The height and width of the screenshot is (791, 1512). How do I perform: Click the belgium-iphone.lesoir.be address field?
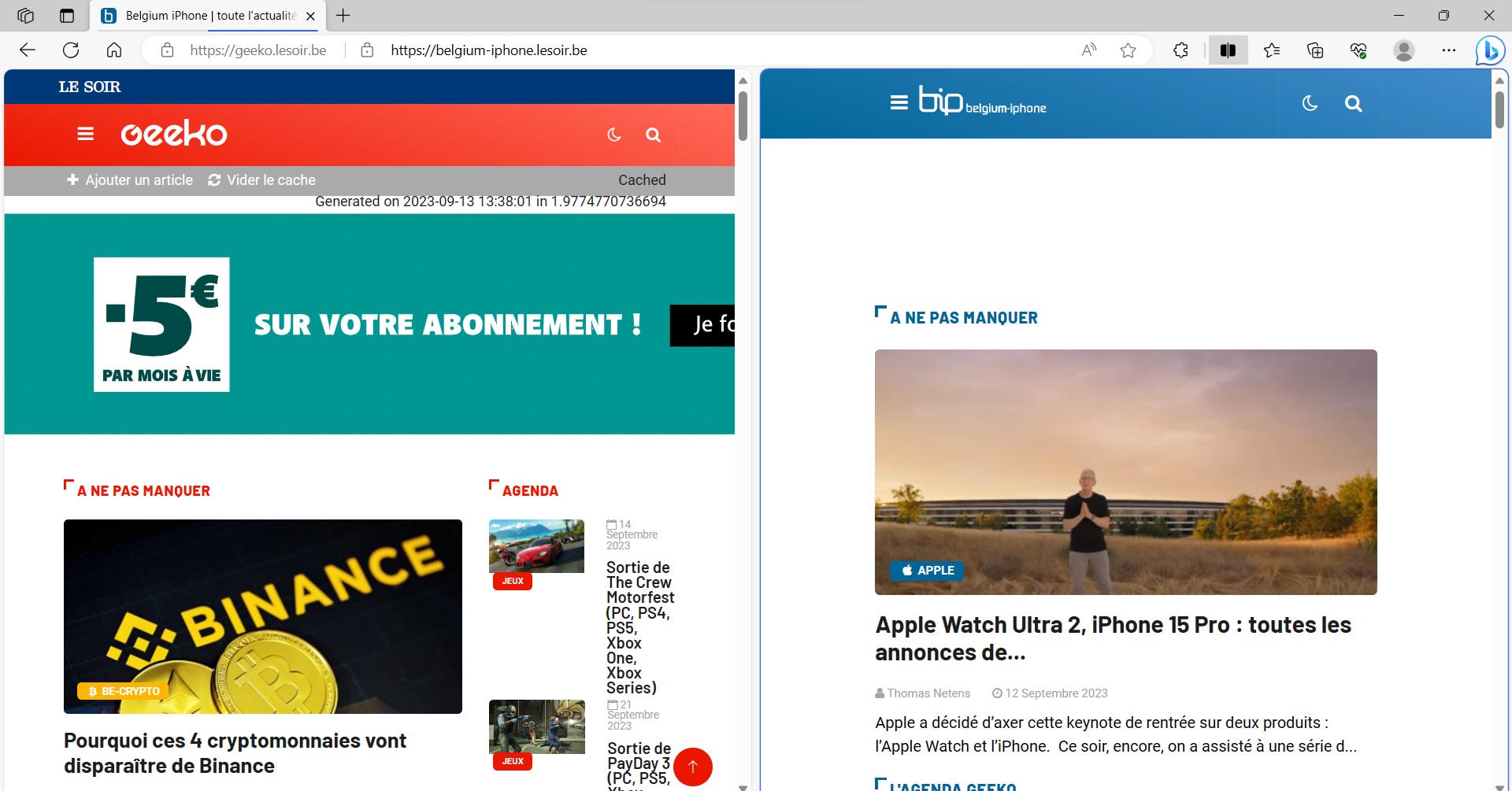tap(488, 50)
